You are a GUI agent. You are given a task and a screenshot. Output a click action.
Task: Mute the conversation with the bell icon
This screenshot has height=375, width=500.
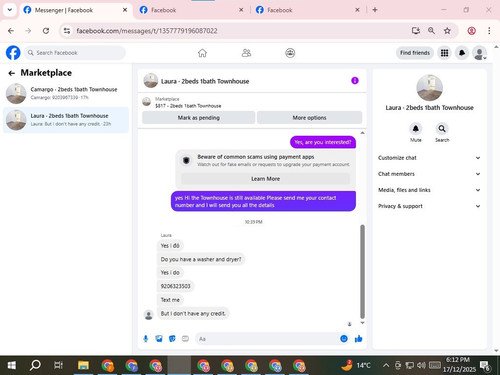[x=416, y=128]
